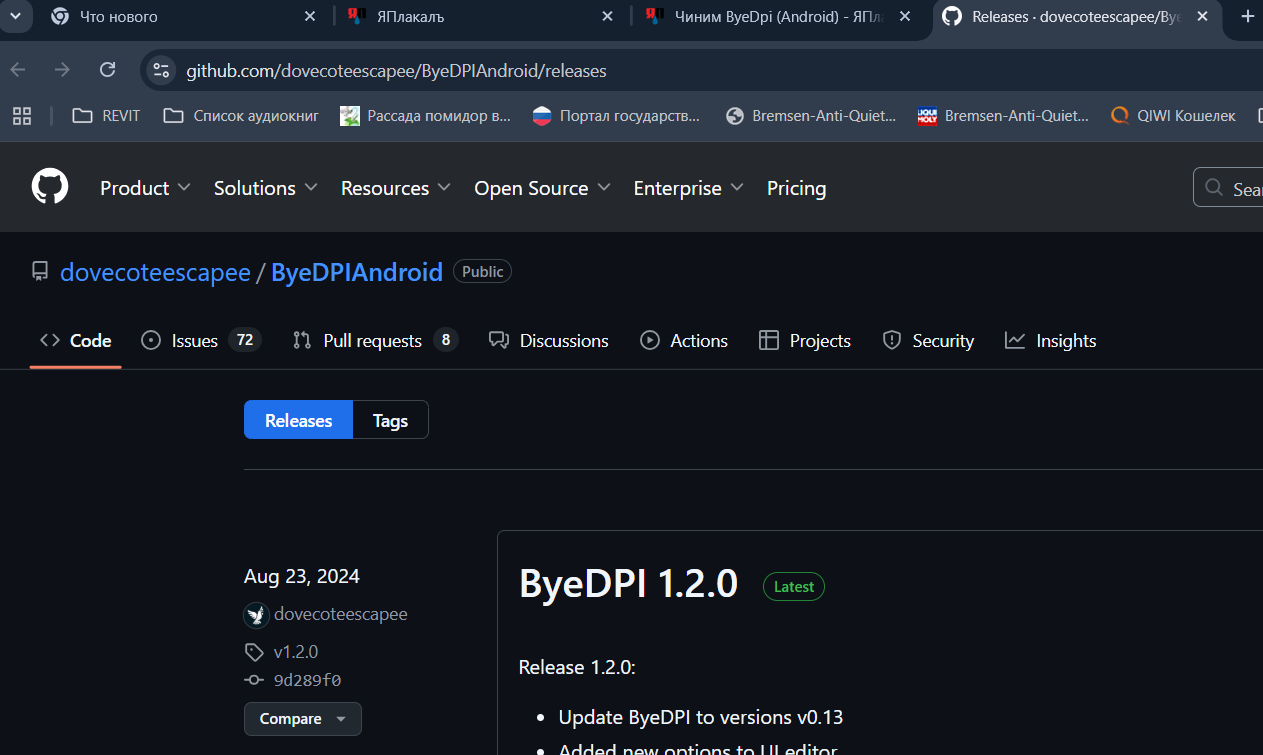Open 'Рассада помидор' bookmark
Screen dimensions: 1263x755
(426, 116)
